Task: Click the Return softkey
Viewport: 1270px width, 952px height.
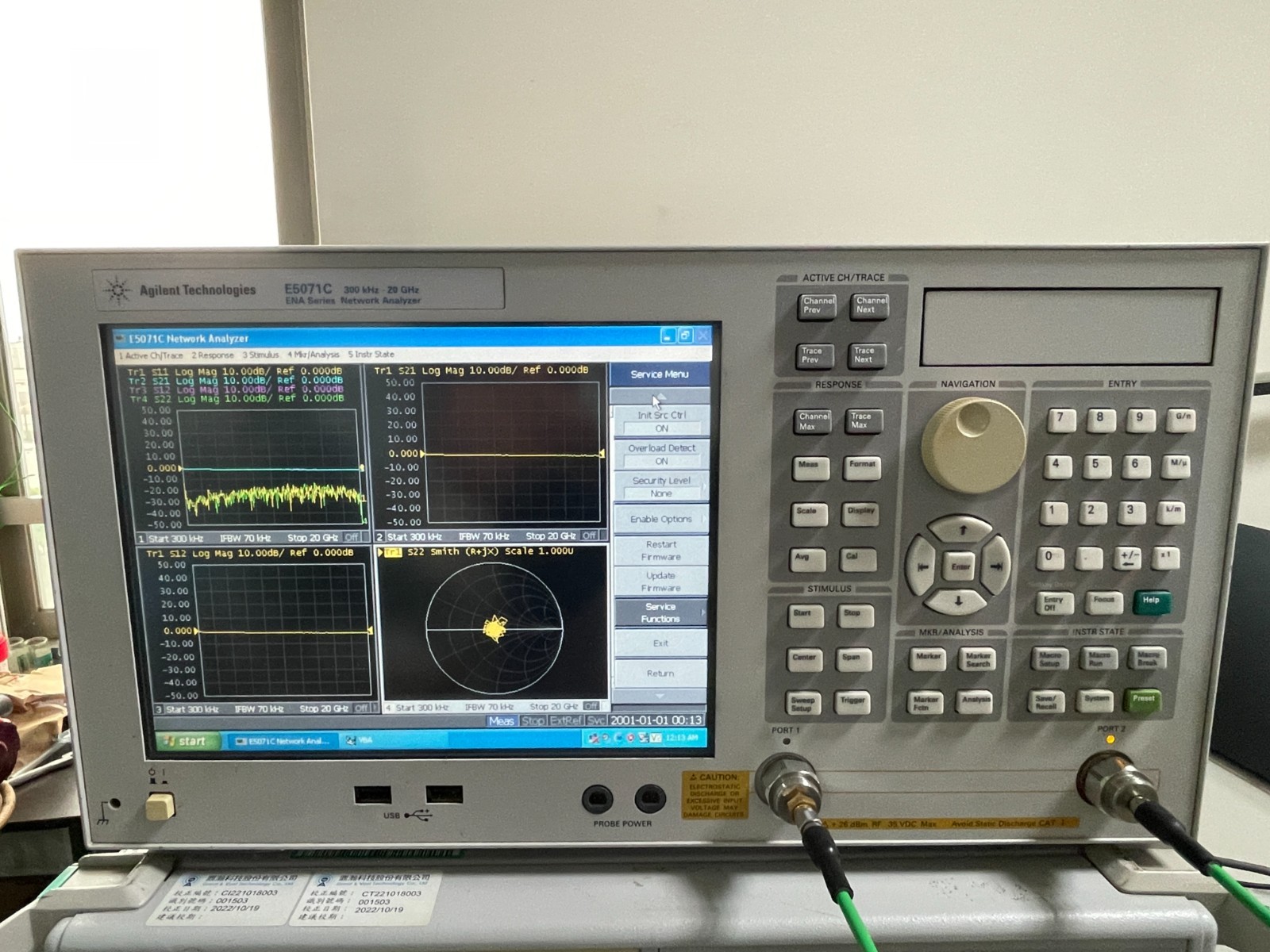Action: tap(661, 674)
